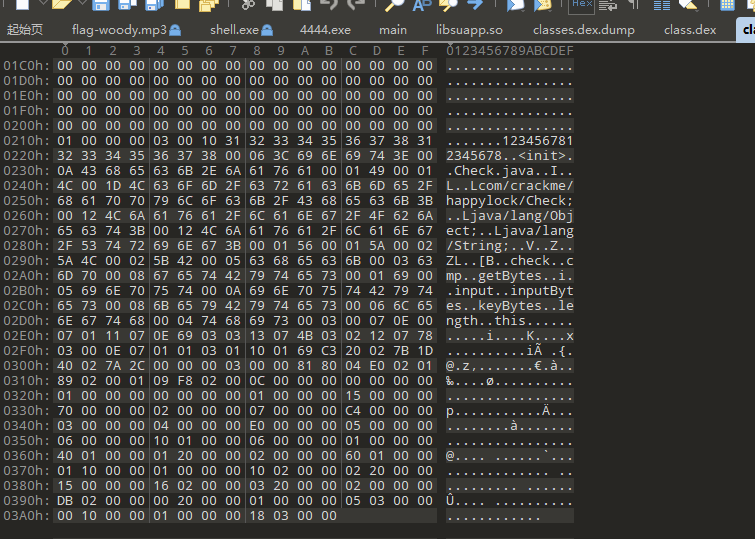Click byte 4B in row 02E0h
The width and height of the screenshot is (755, 539).
(x=305, y=336)
